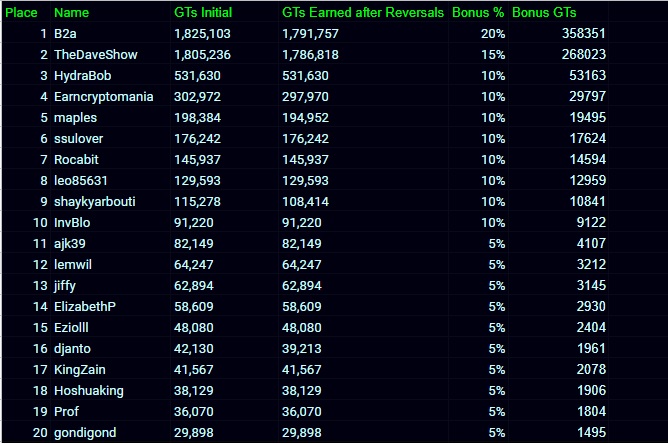Click earned value '1,786,818'
The height and width of the screenshot is (444, 668).
[x=310, y=55]
